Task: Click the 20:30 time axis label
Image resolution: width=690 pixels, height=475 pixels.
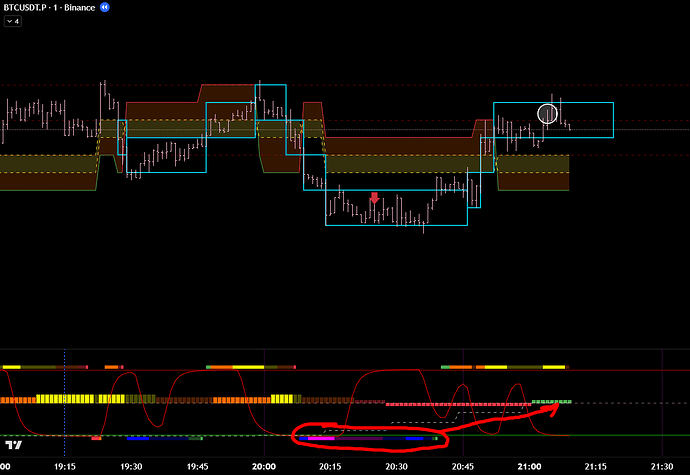Action: 396,466
